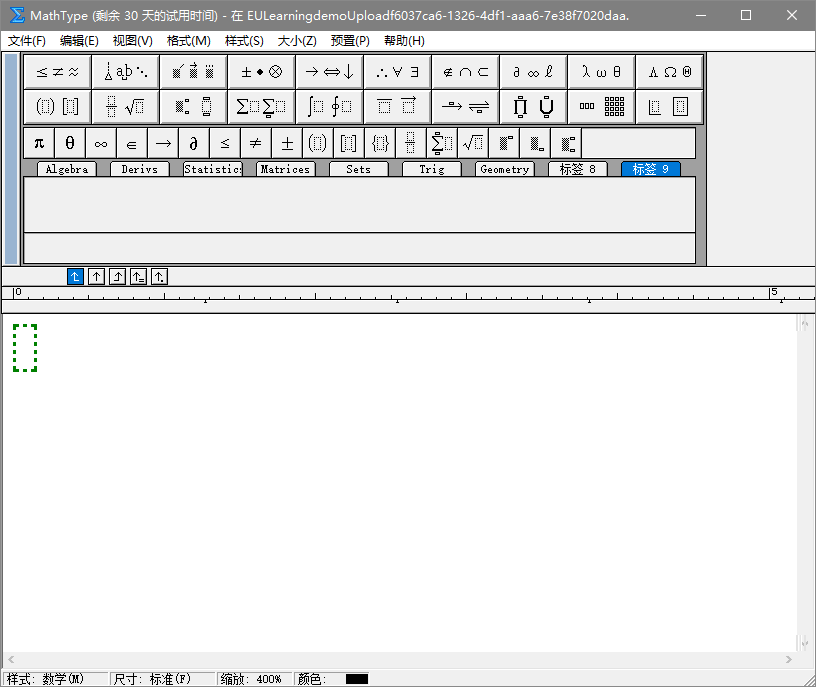Insert the plus-minus symbol

(x=287, y=143)
